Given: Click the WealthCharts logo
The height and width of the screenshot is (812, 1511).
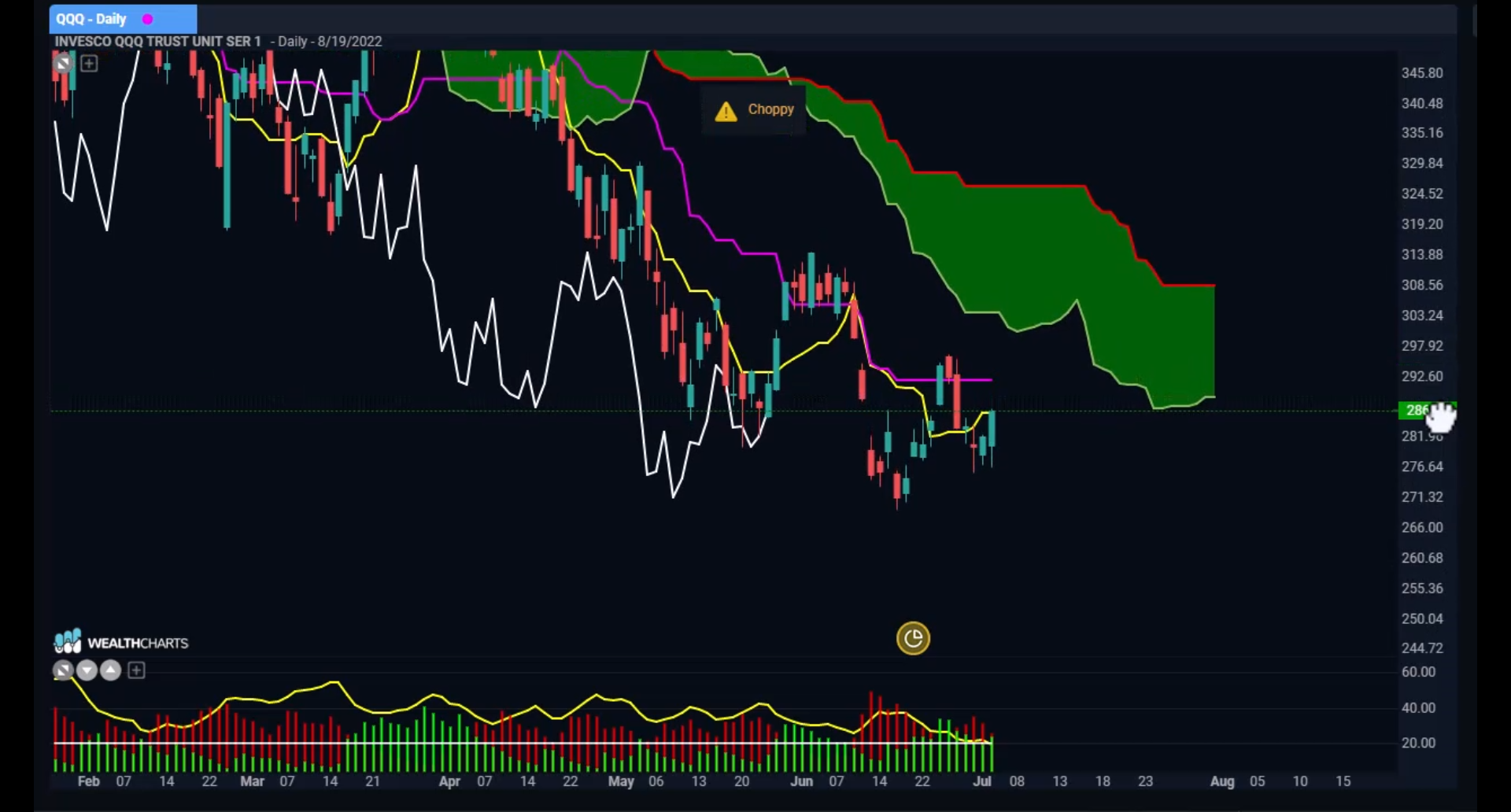Looking at the screenshot, I should tap(121, 642).
